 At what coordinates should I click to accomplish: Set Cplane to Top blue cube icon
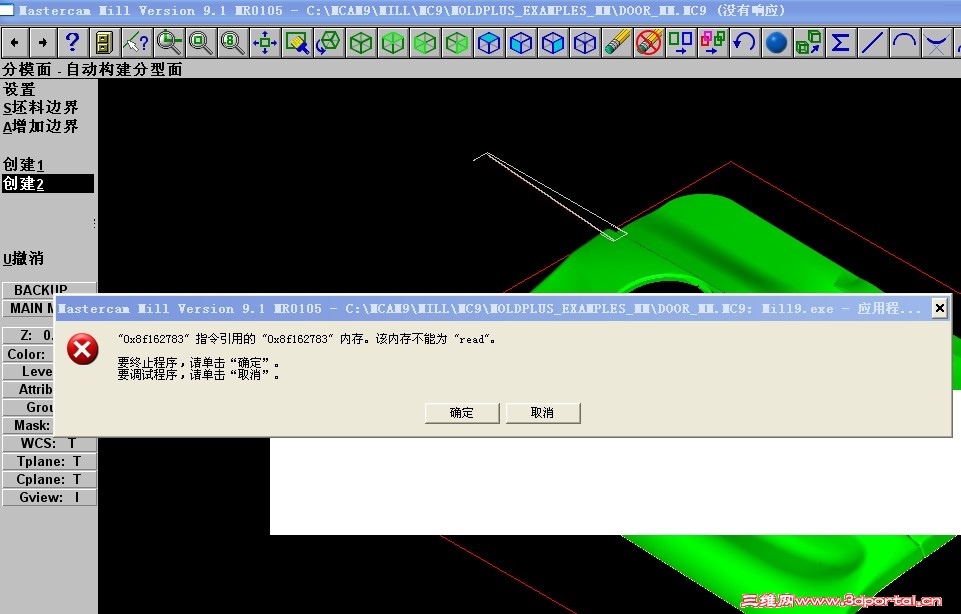pos(488,42)
